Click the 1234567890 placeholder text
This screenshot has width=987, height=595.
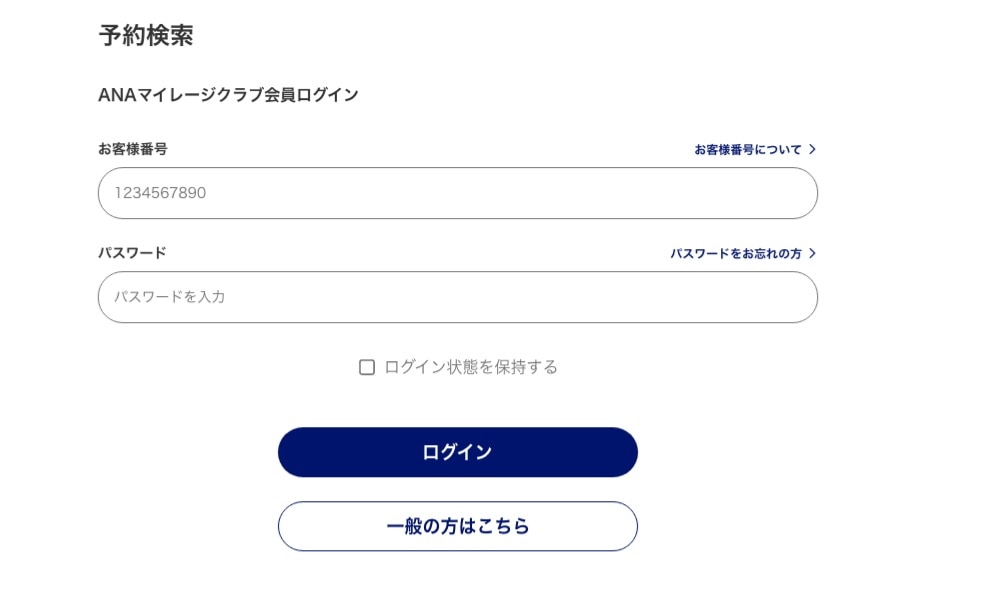click(x=160, y=193)
